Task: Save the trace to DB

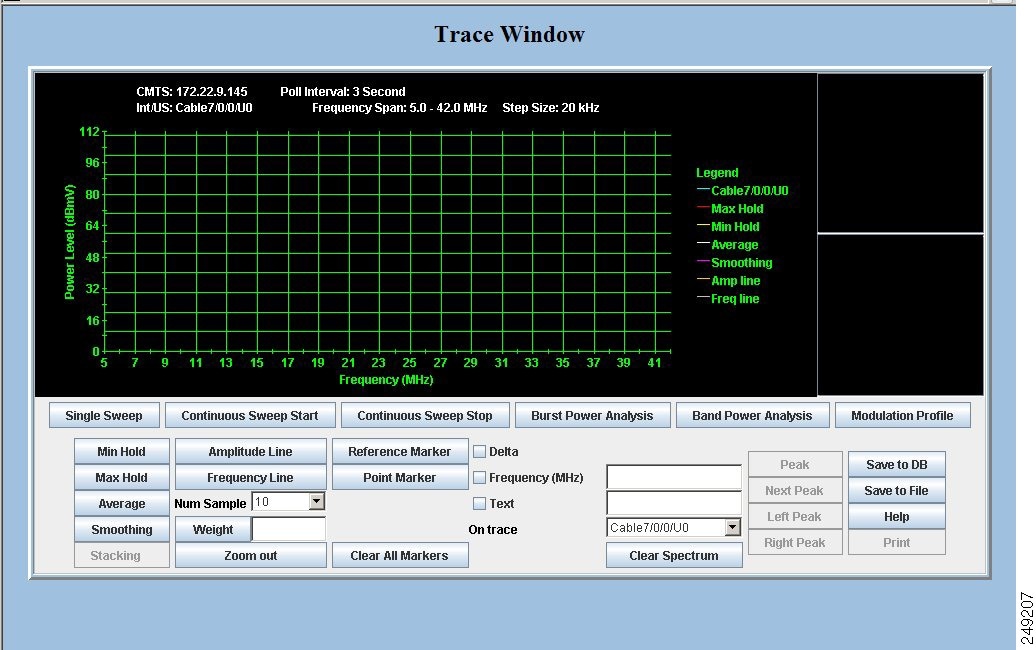Action: pos(896,465)
